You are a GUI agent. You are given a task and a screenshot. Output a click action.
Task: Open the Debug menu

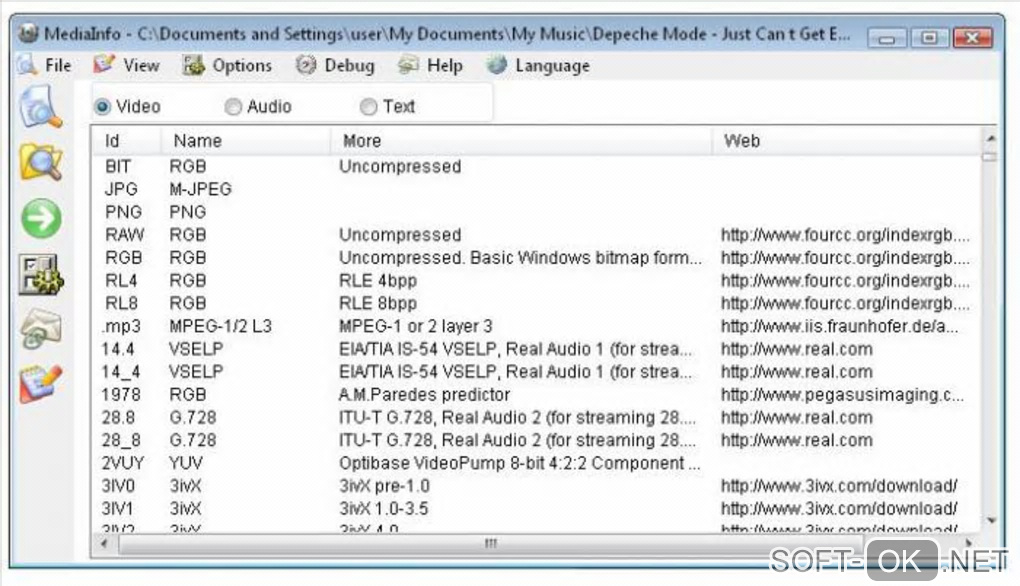pos(334,65)
